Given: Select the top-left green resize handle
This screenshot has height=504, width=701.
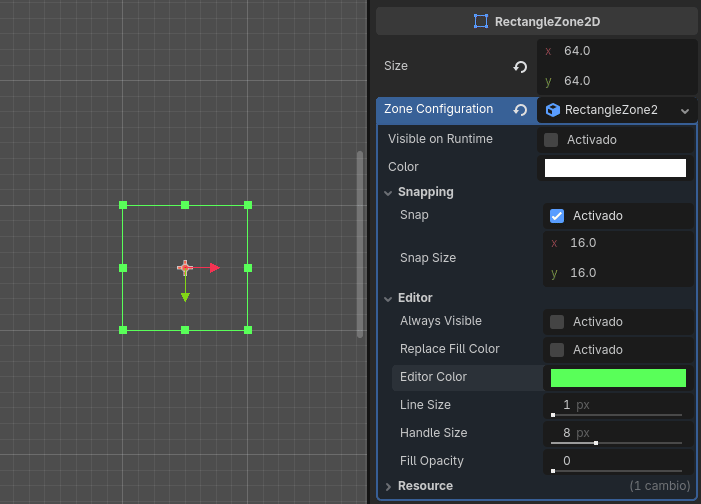Looking at the screenshot, I should pyautogui.click(x=123, y=205).
